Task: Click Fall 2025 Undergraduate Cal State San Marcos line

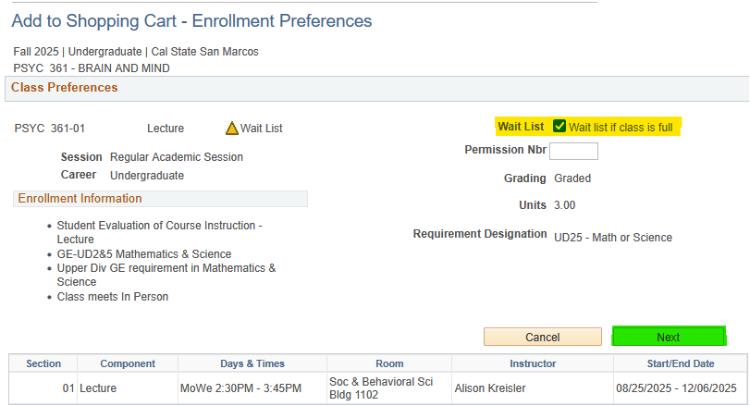Action: pos(136,52)
